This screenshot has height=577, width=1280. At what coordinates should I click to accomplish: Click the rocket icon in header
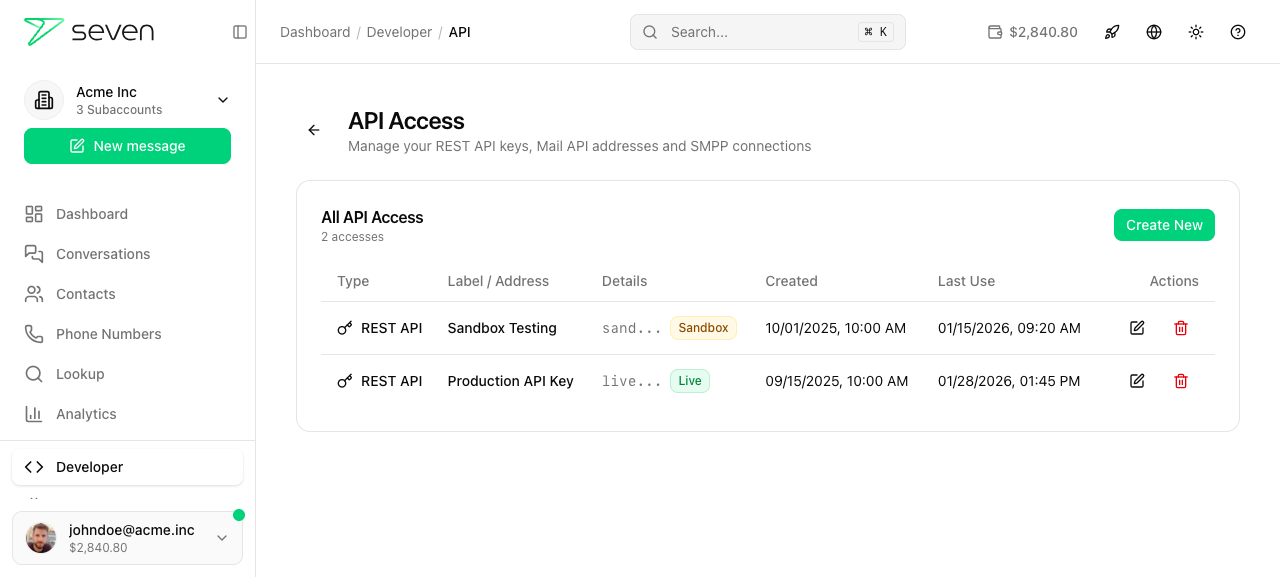tap(1112, 32)
